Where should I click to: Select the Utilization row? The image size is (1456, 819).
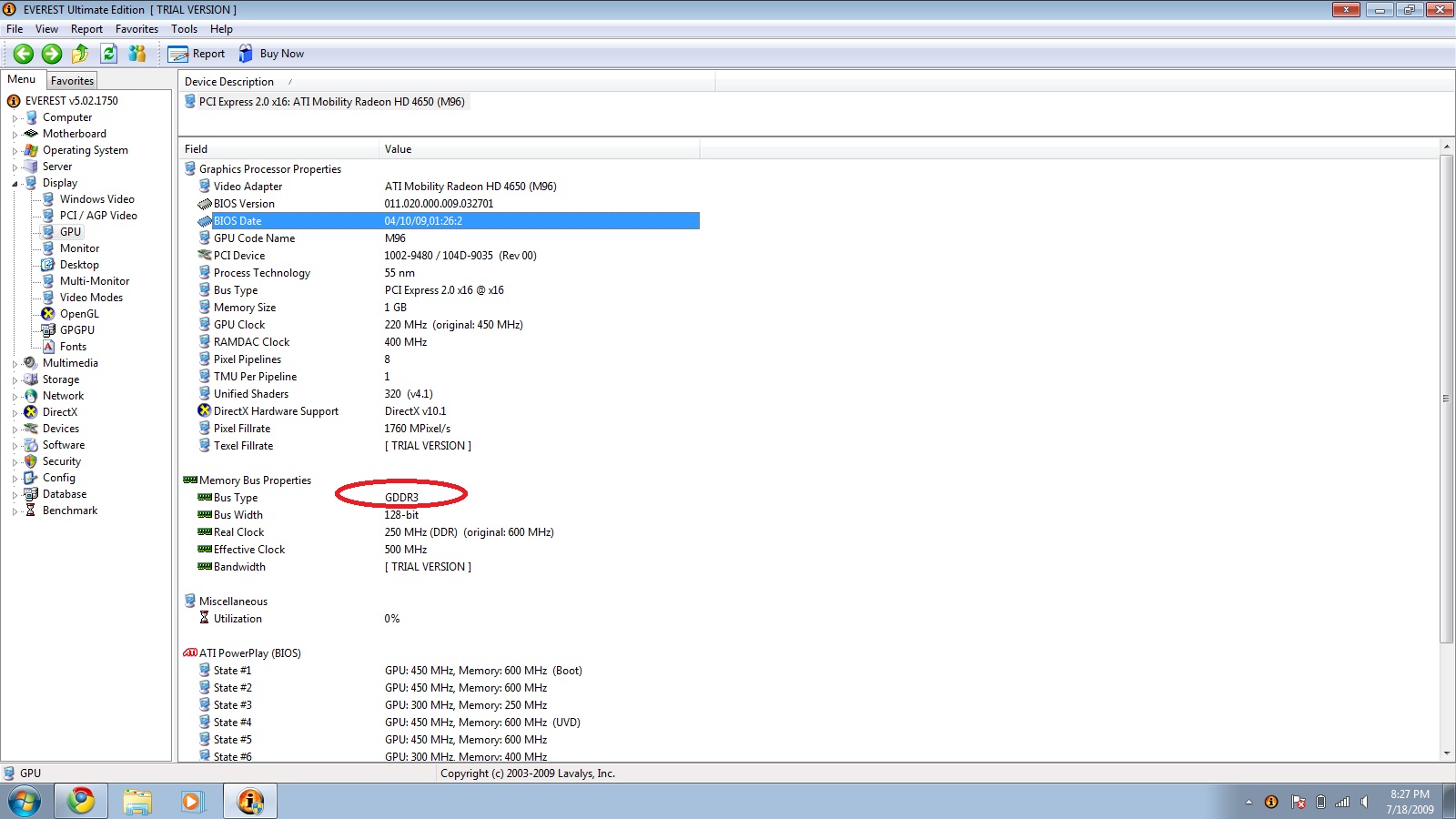click(448, 619)
